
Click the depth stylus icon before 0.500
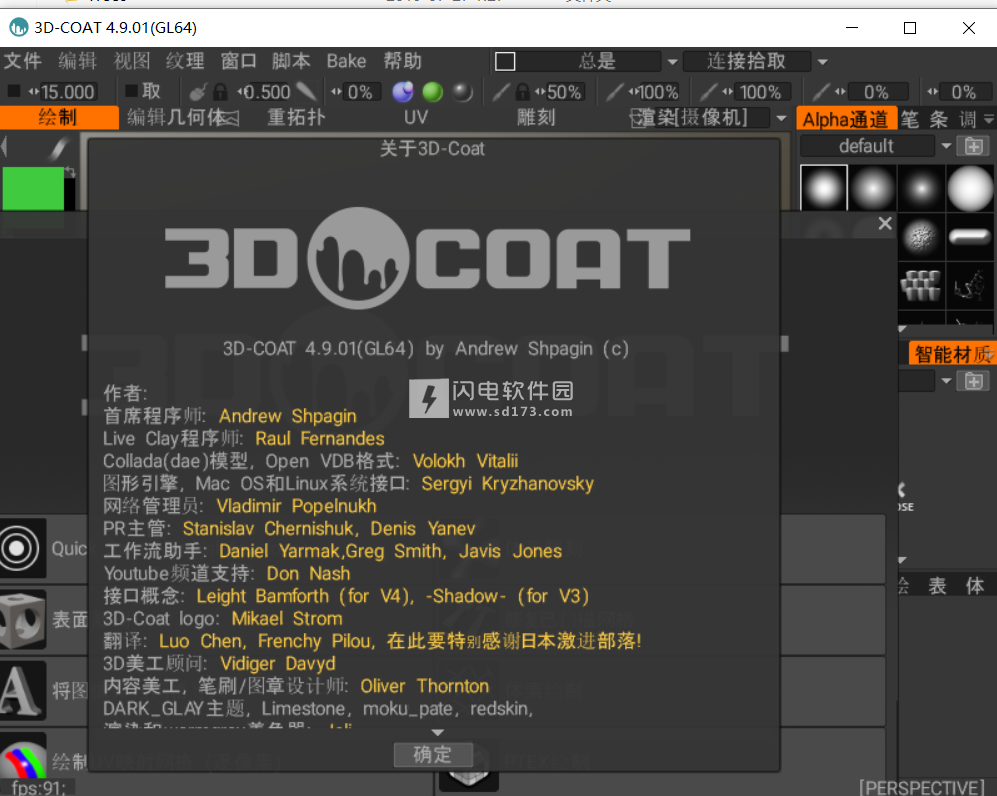click(x=198, y=92)
